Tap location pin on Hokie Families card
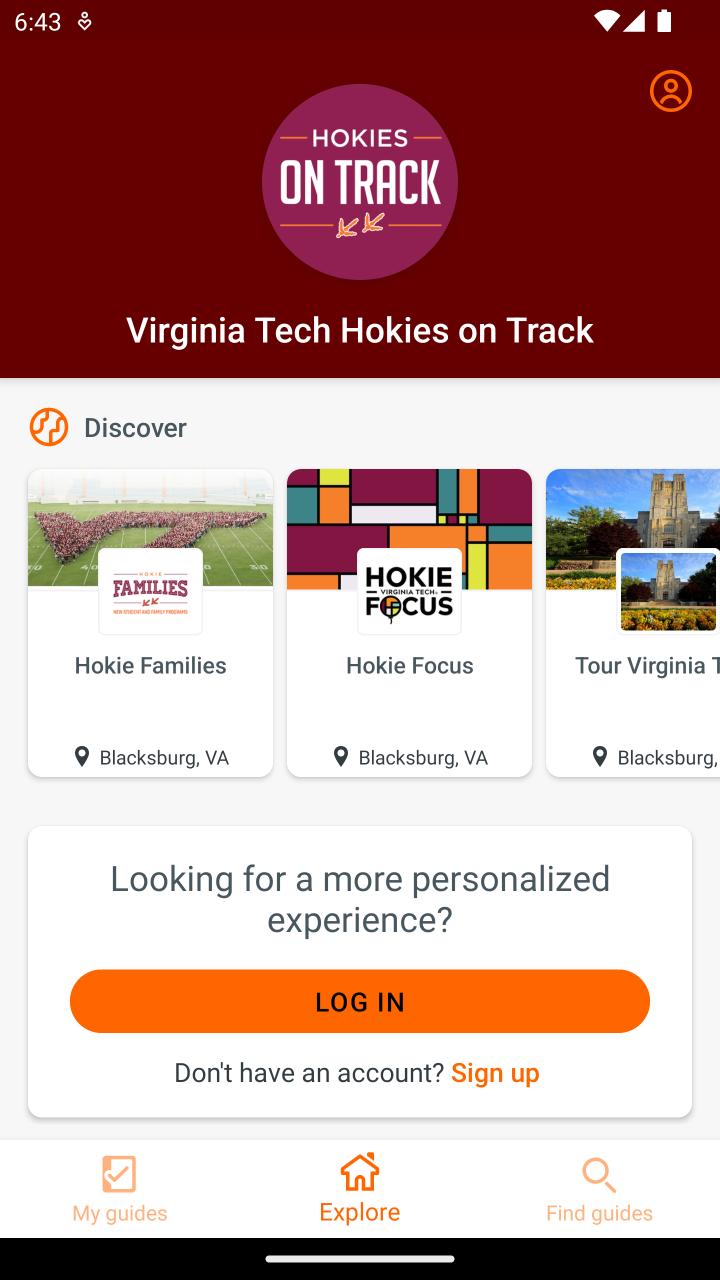Viewport: 720px width, 1280px height. (x=82, y=757)
